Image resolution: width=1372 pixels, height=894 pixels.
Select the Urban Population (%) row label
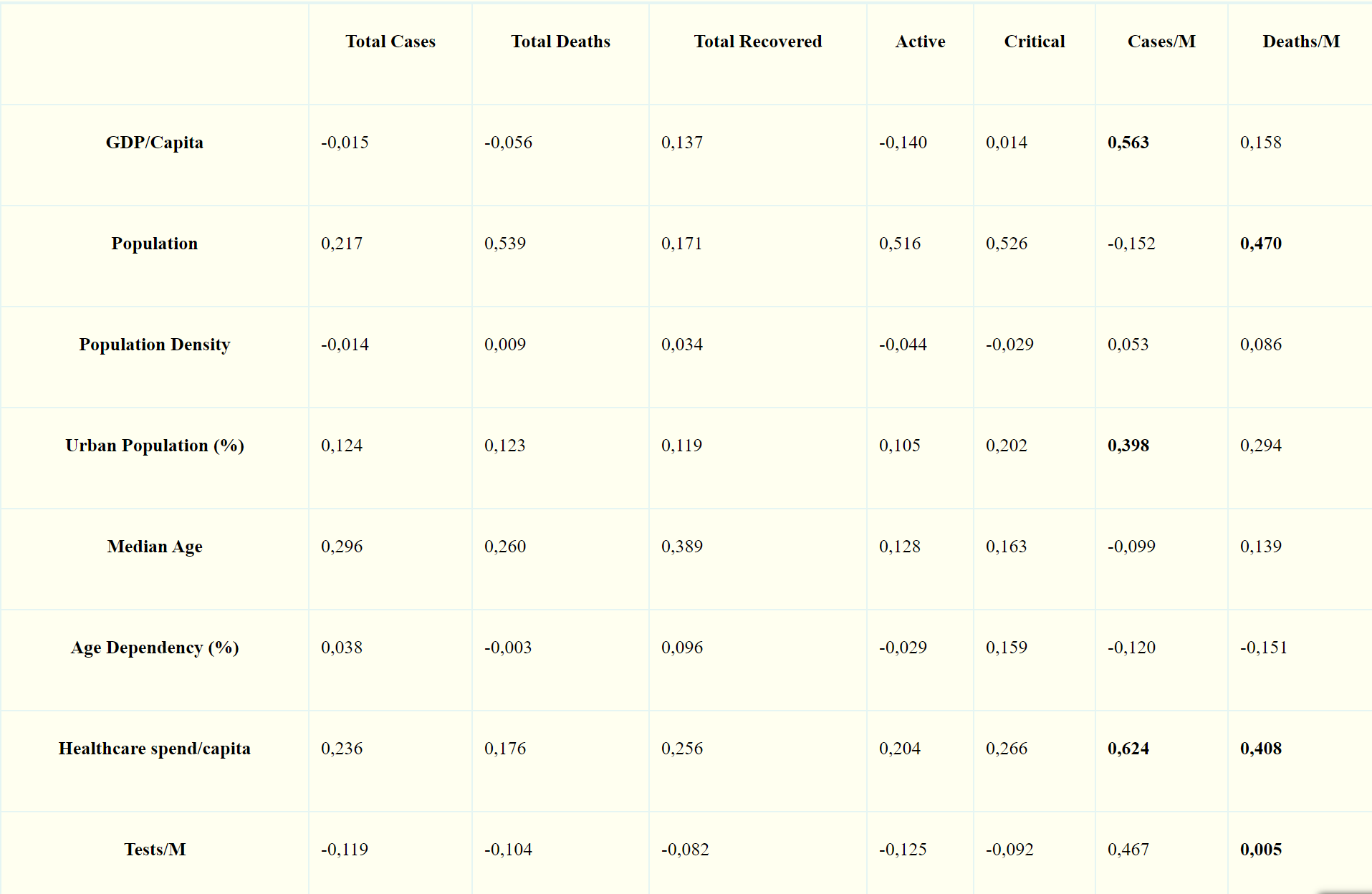pos(155,446)
